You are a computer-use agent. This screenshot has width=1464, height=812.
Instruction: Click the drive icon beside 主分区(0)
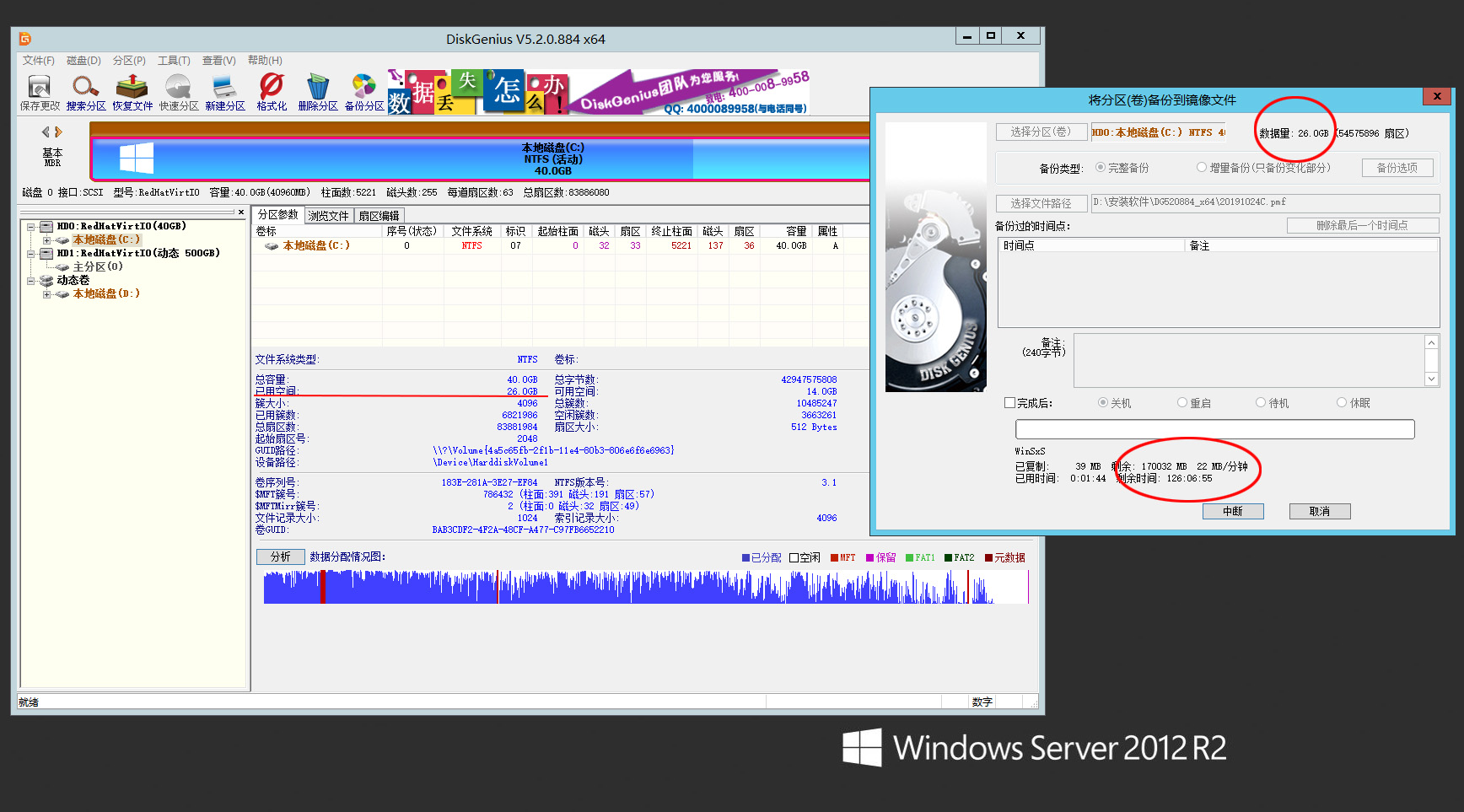pyautogui.click(x=62, y=267)
